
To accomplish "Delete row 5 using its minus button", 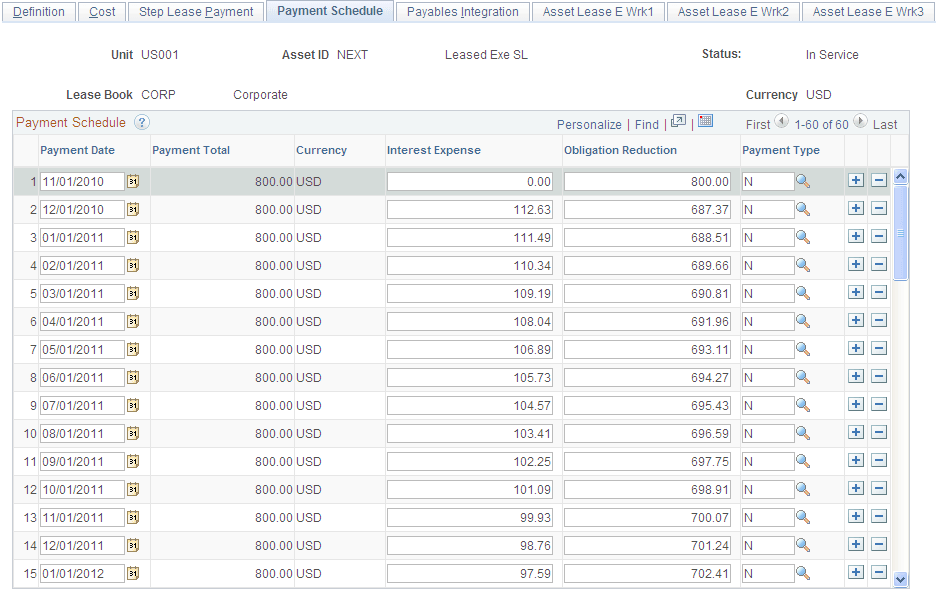I will tap(881, 293).
